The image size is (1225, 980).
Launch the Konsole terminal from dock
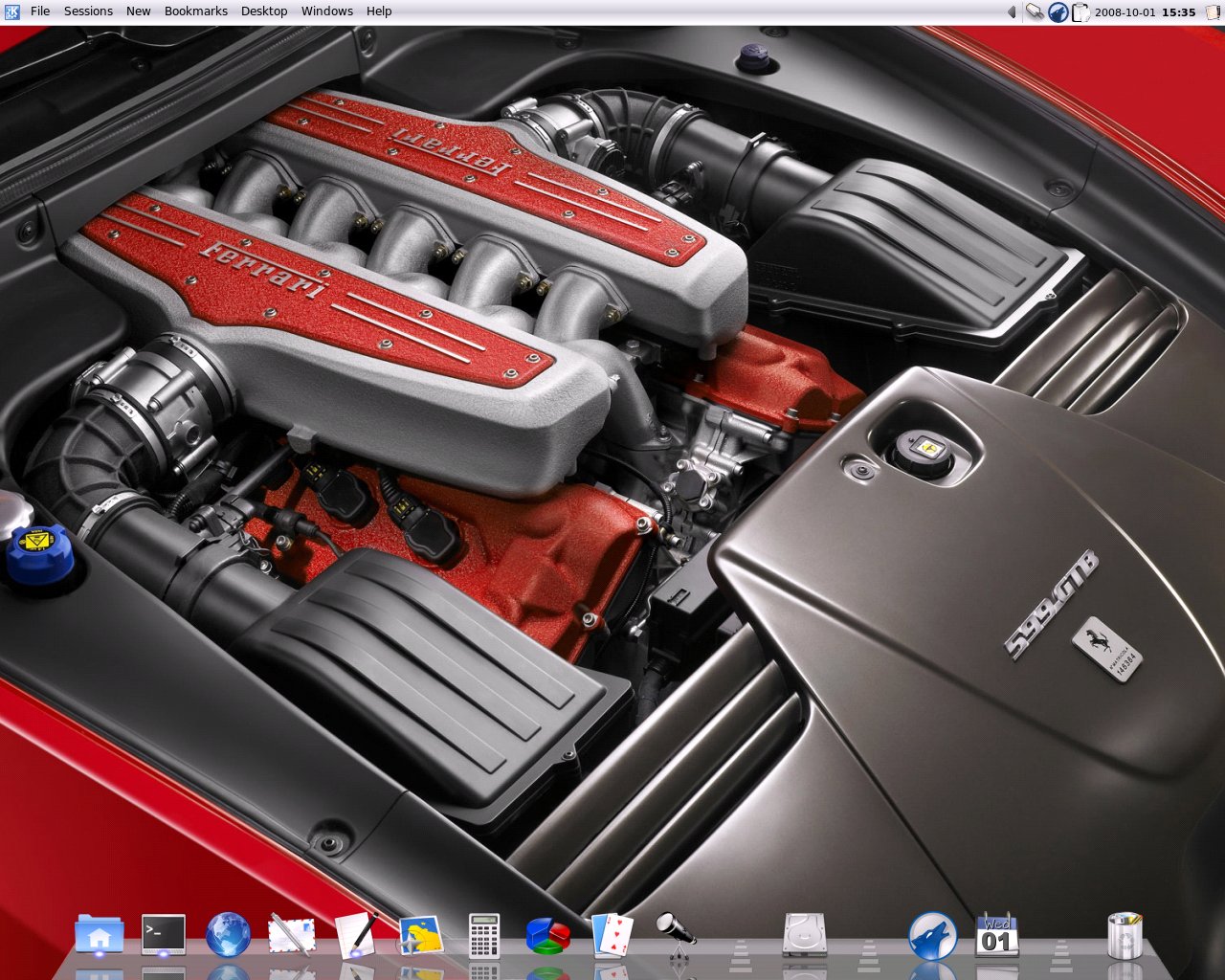point(164,935)
